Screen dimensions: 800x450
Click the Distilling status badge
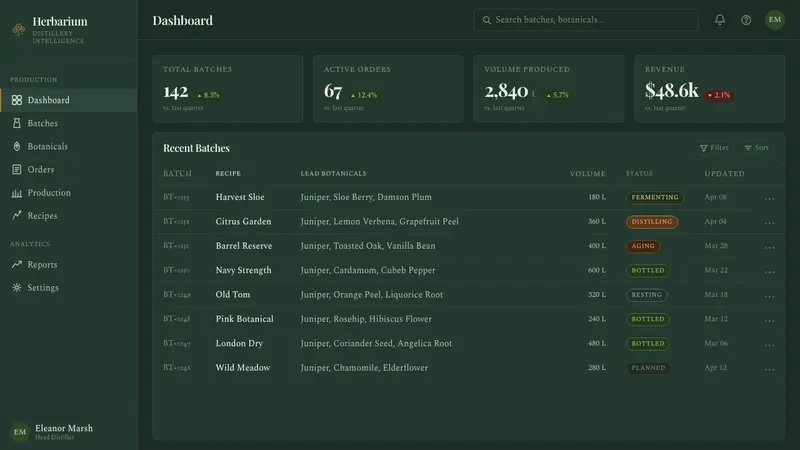coord(652,222)
